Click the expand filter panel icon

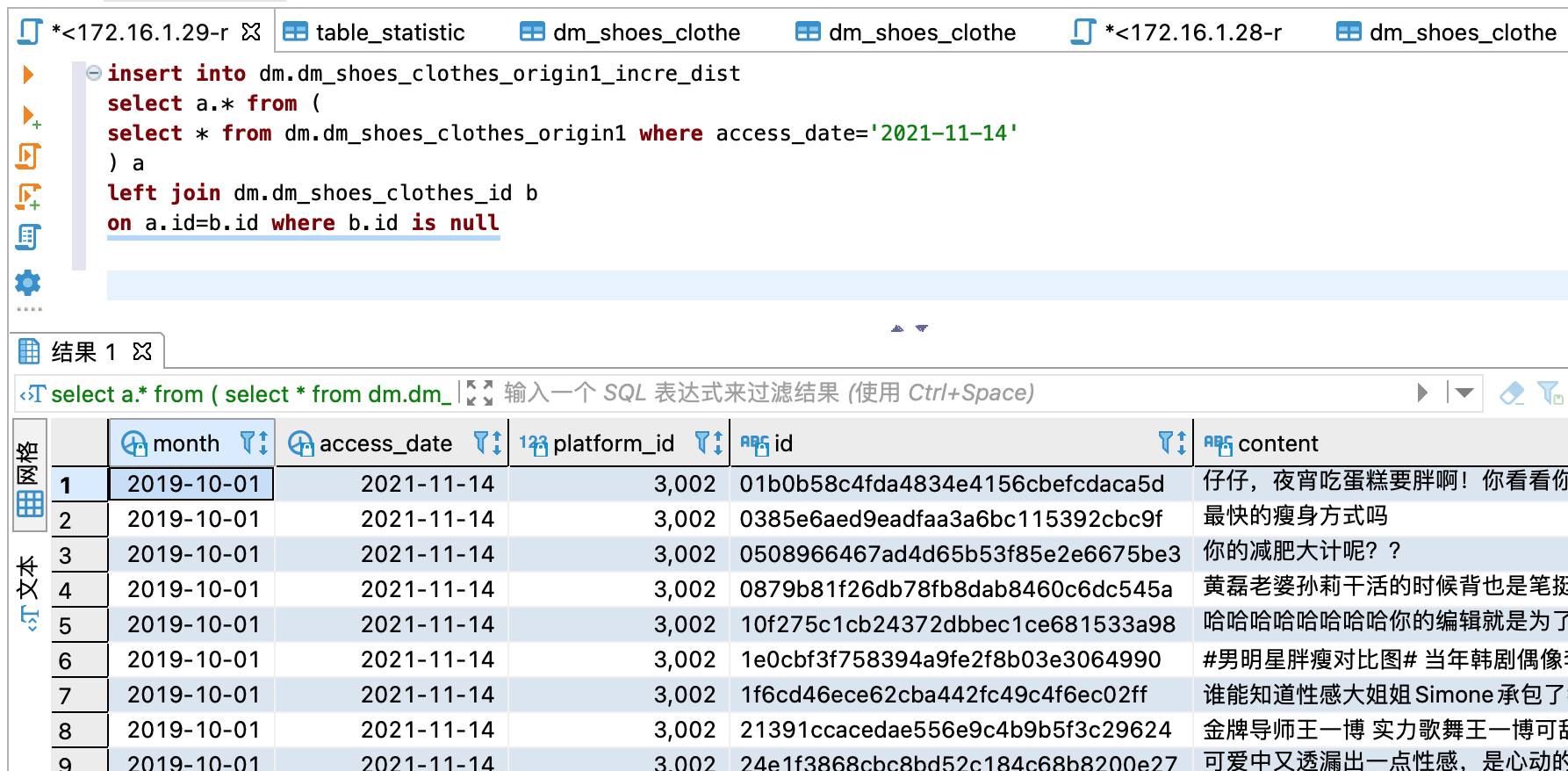click(479, 393)
